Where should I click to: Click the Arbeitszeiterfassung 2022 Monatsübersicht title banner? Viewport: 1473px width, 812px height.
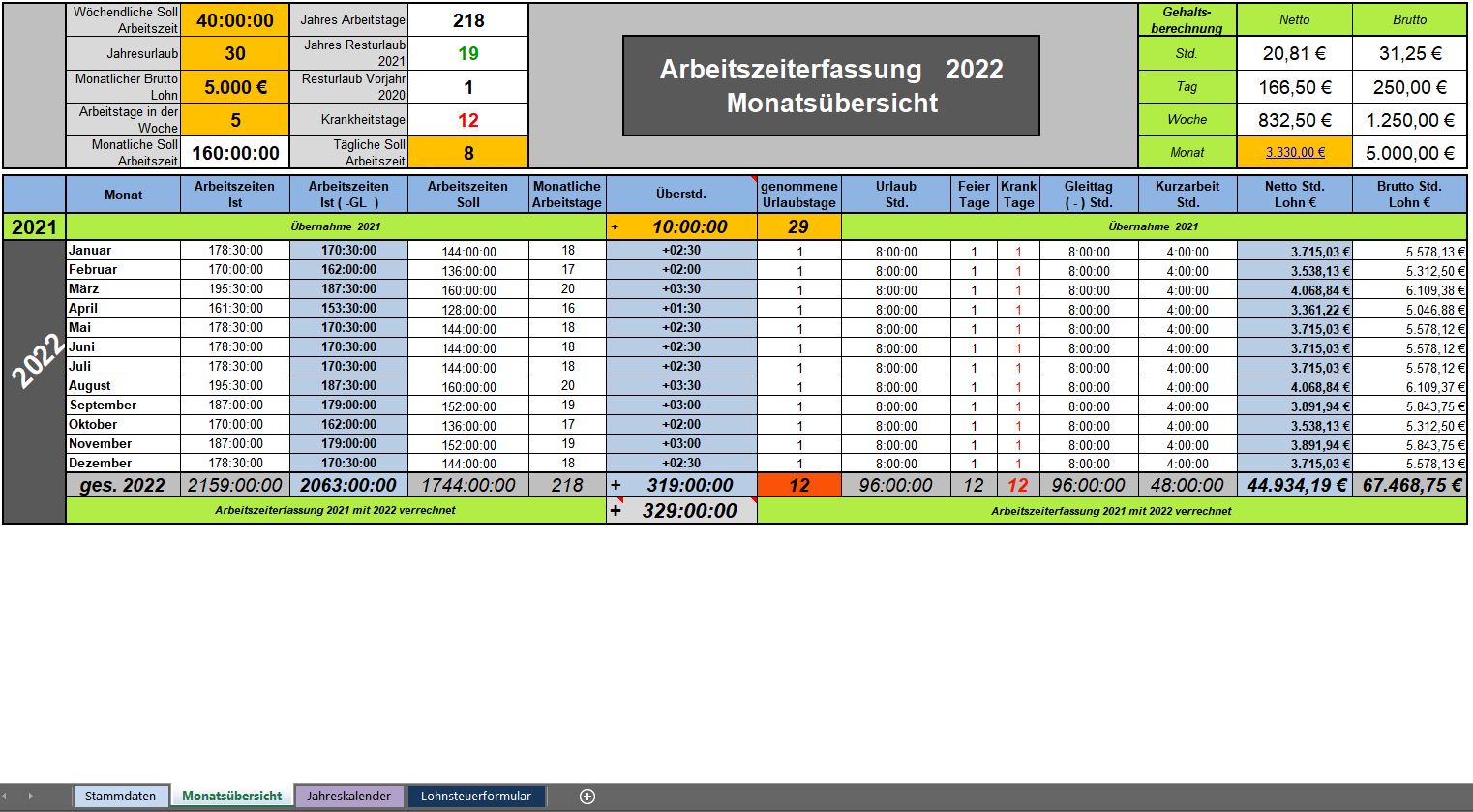point(831,86)
